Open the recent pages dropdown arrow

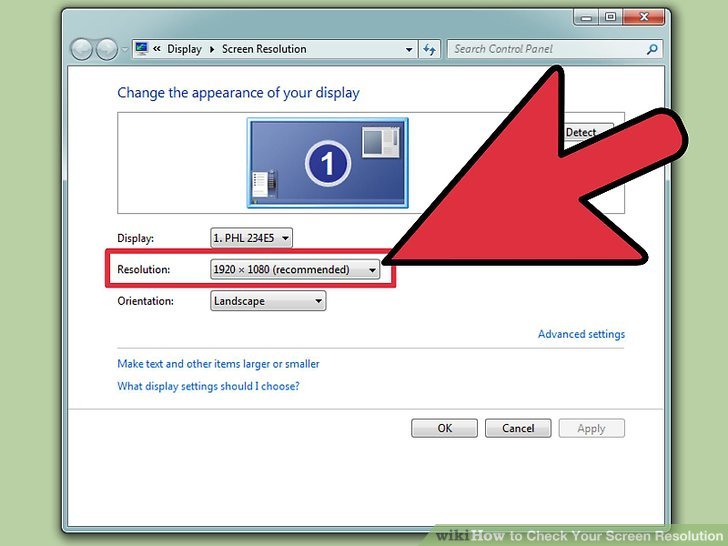tap(124, 49)
